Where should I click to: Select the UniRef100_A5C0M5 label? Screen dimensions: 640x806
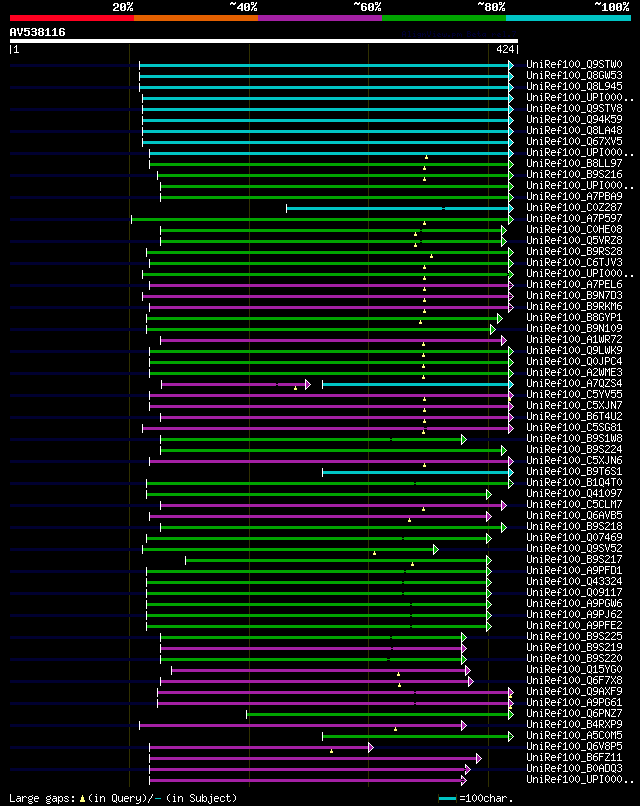pos(574,736)
